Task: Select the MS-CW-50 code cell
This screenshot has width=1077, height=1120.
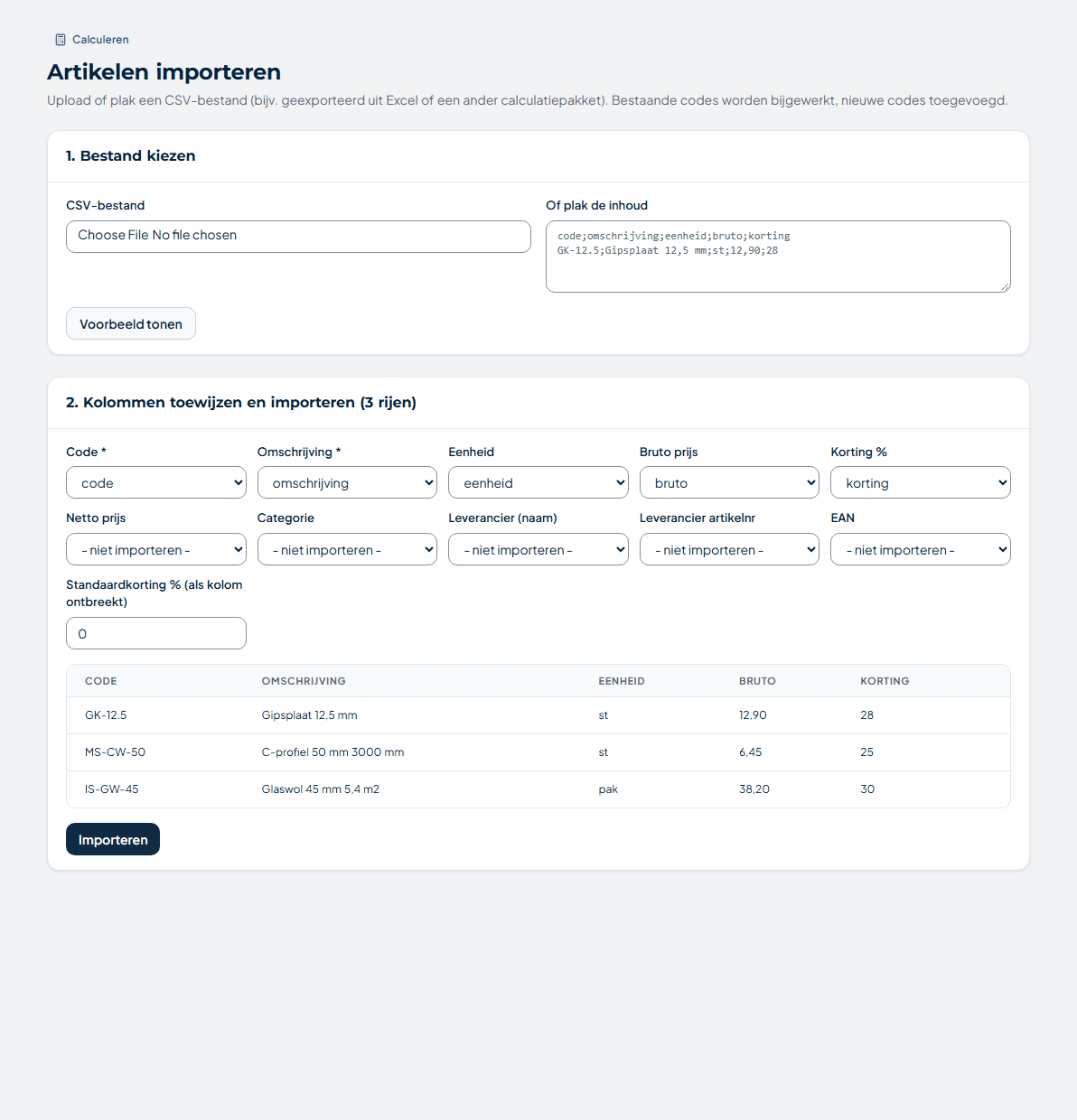Action: 115,752
